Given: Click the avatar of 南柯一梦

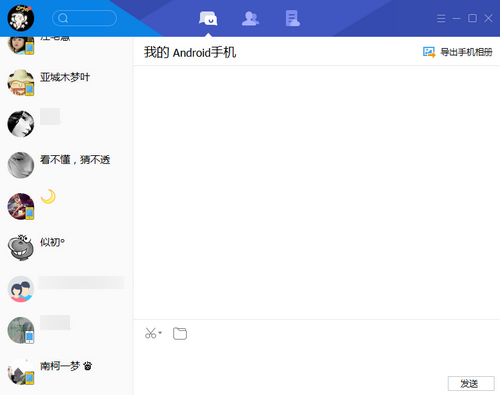Looking at the screenshot, I should point(21,371).
